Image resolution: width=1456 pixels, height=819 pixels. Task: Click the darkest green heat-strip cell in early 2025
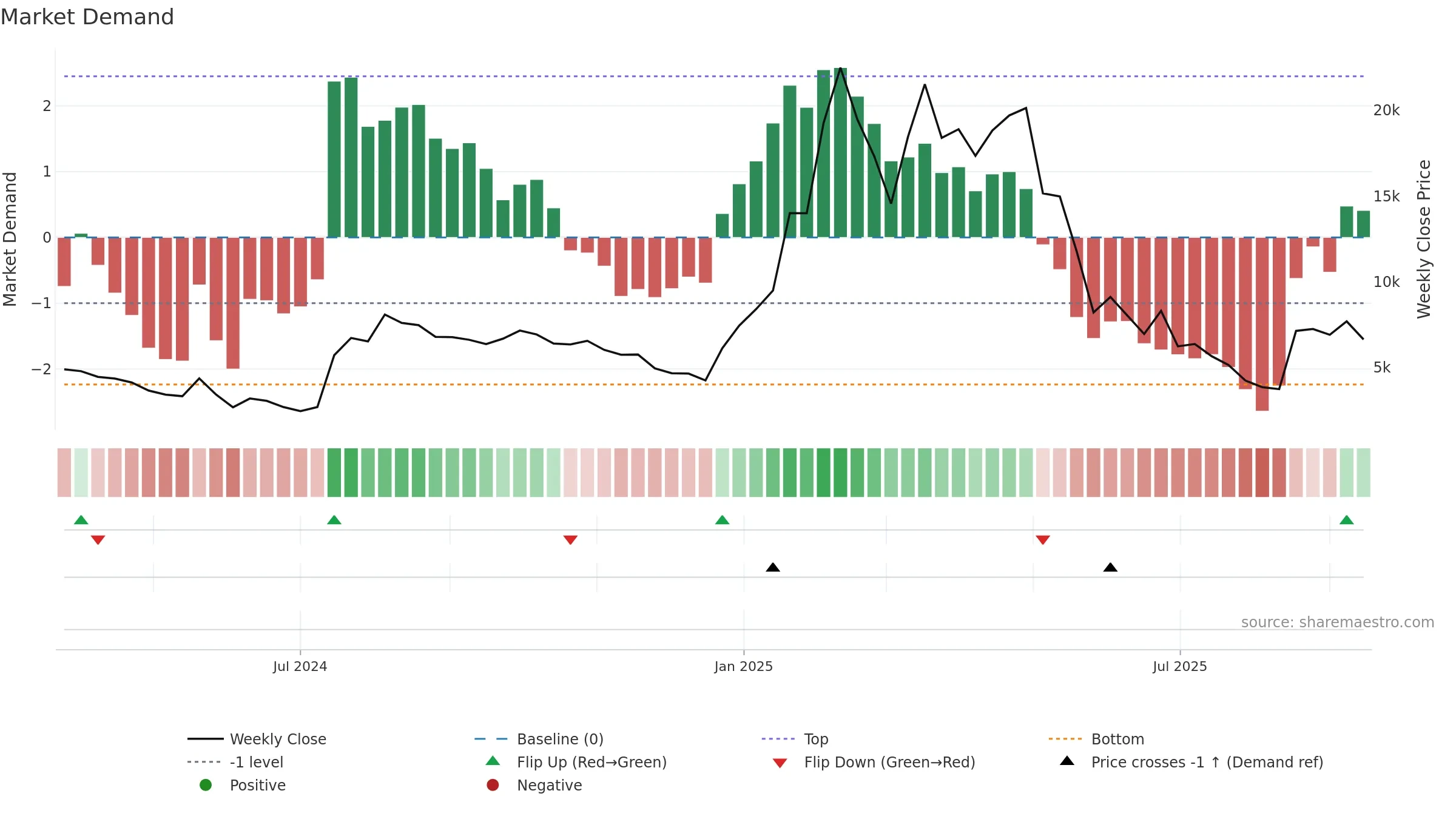tap(840, 473)
